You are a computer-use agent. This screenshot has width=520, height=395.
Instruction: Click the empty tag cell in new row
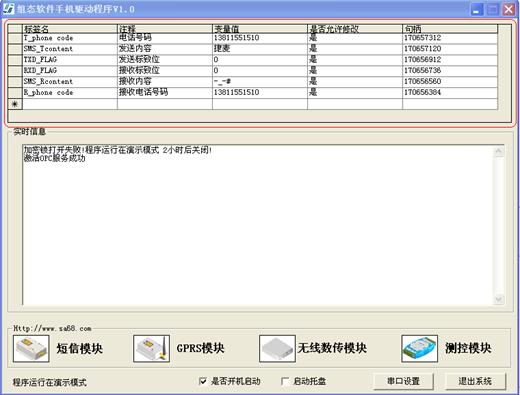click(x=70, y=104)
